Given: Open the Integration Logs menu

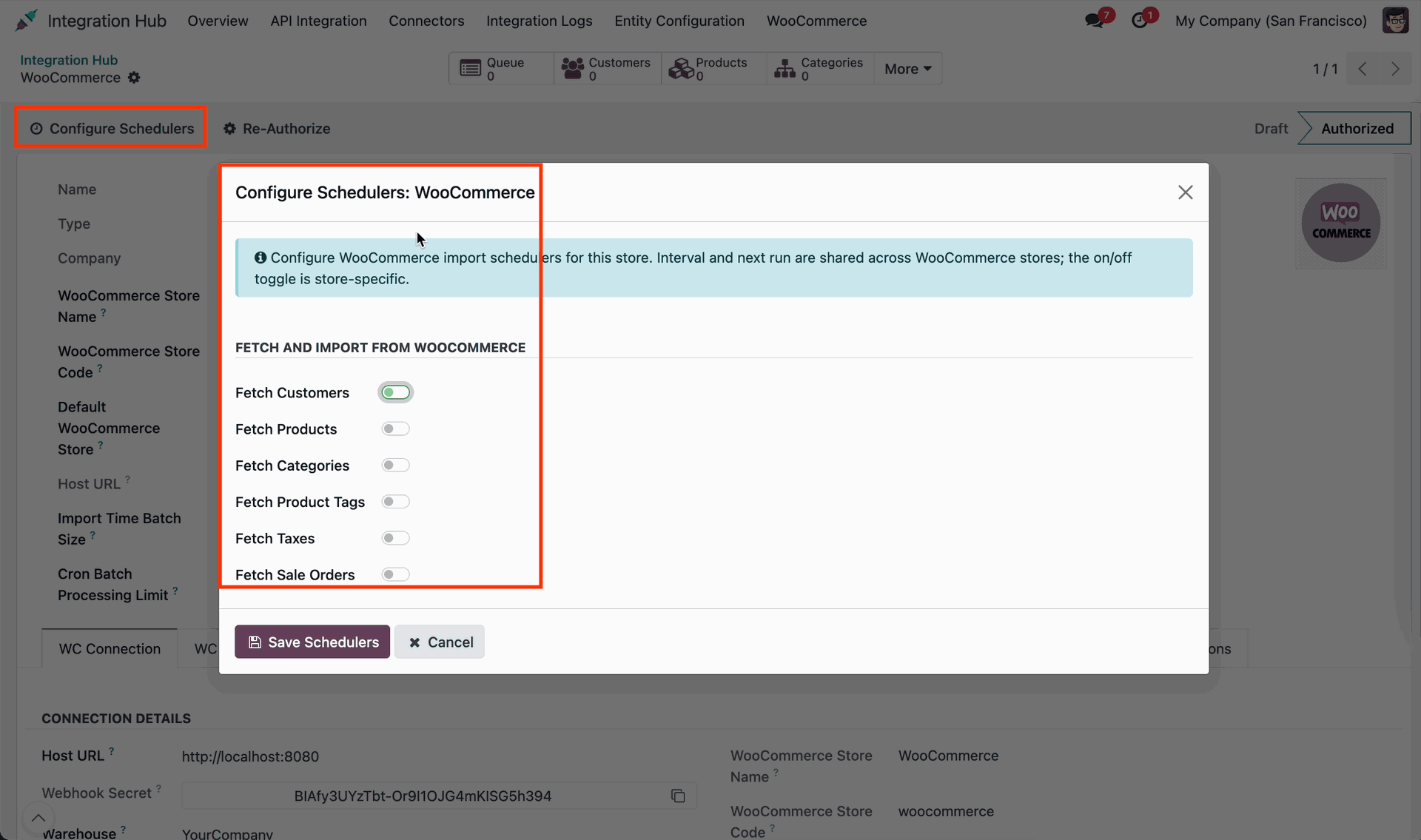Looking at the screenshot, I should 539,21.
